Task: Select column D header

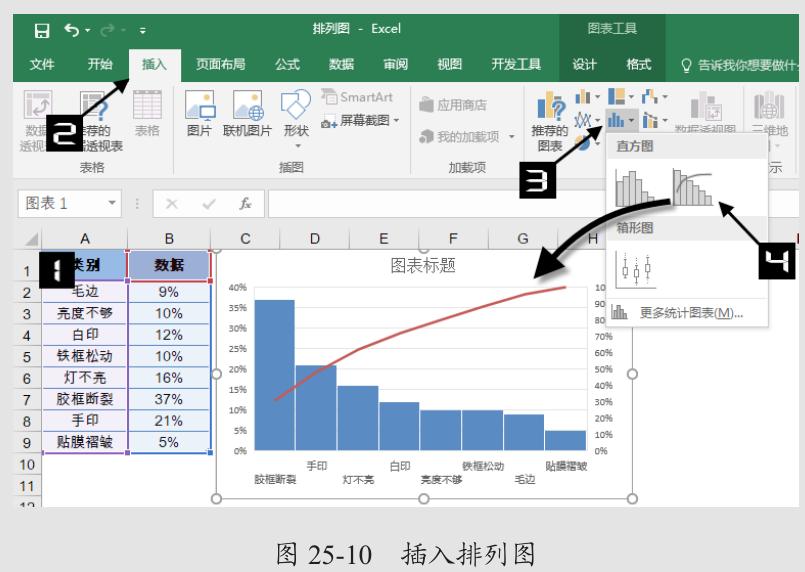Action: (x=315, y=239)
